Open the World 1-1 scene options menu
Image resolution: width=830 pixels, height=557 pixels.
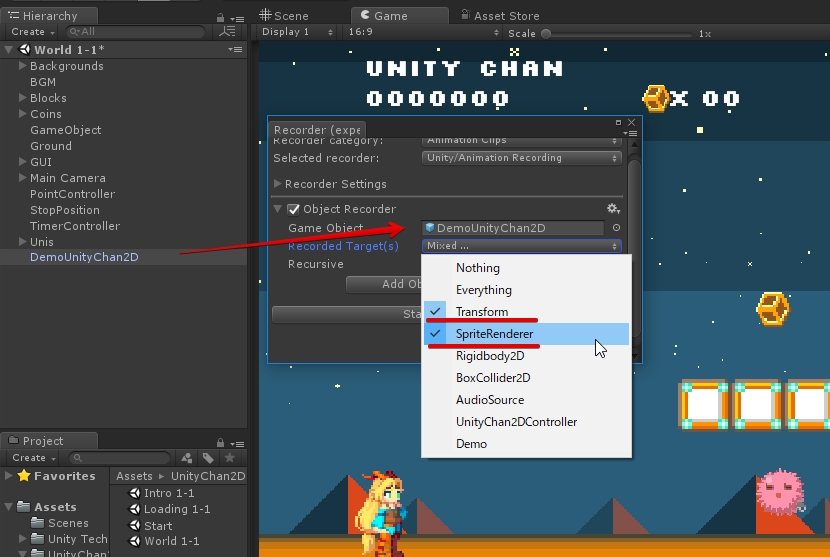[x=236, y=50]
